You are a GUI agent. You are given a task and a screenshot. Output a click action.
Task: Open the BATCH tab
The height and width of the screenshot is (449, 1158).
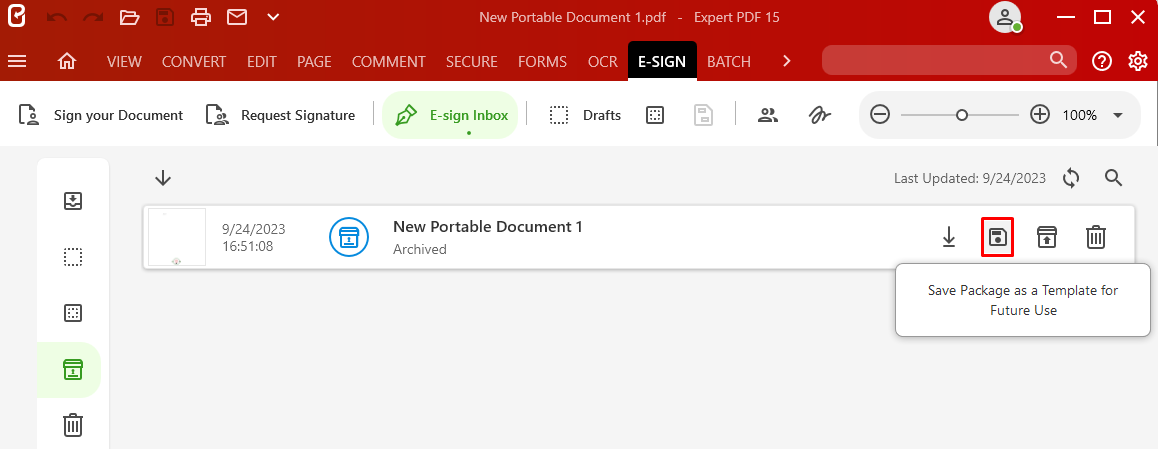pyautogui.click(x=729, y=62)
